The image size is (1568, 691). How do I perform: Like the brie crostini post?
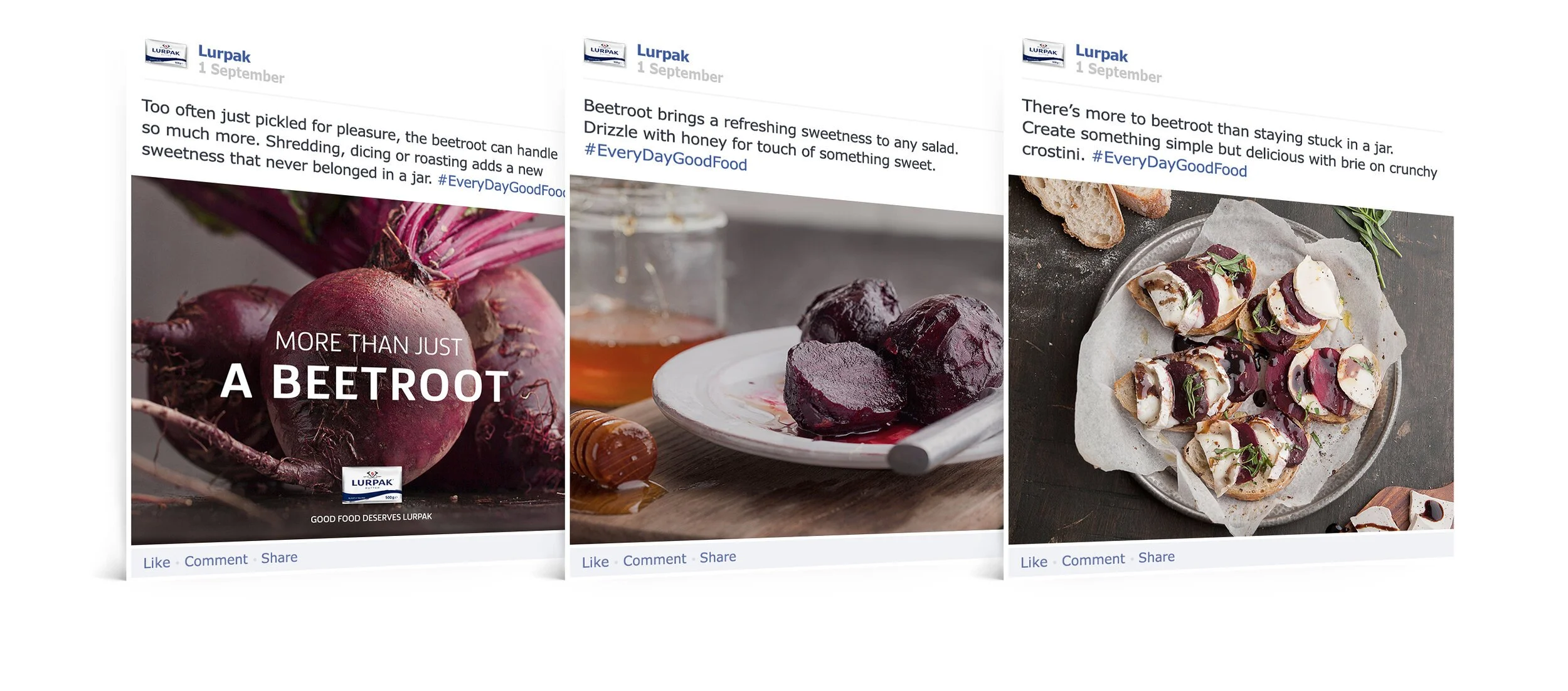[x=1034, y=562]
